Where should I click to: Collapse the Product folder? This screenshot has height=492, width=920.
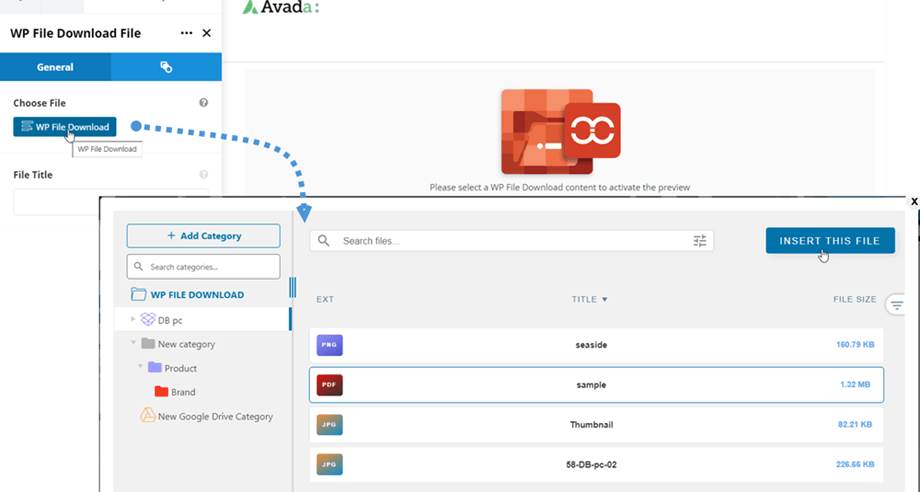point(141,368)
